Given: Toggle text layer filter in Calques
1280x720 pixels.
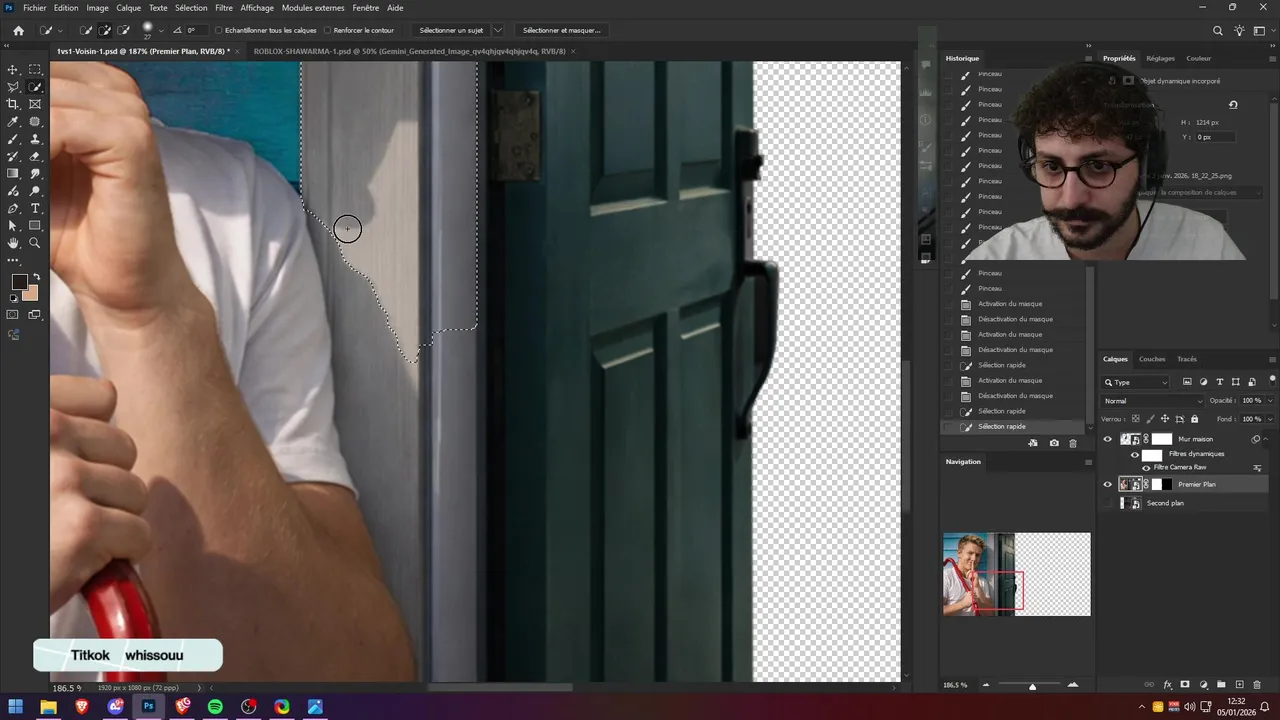Looking at the screenshot, I should click(x=1219, y=382).
